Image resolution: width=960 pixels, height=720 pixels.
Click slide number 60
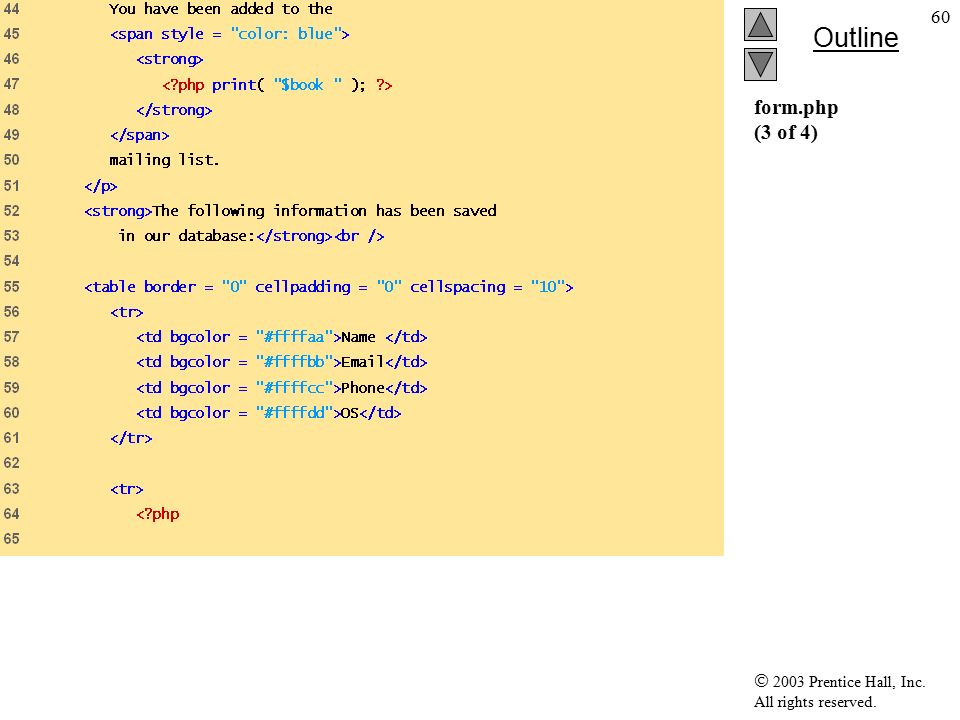[940, 17]
